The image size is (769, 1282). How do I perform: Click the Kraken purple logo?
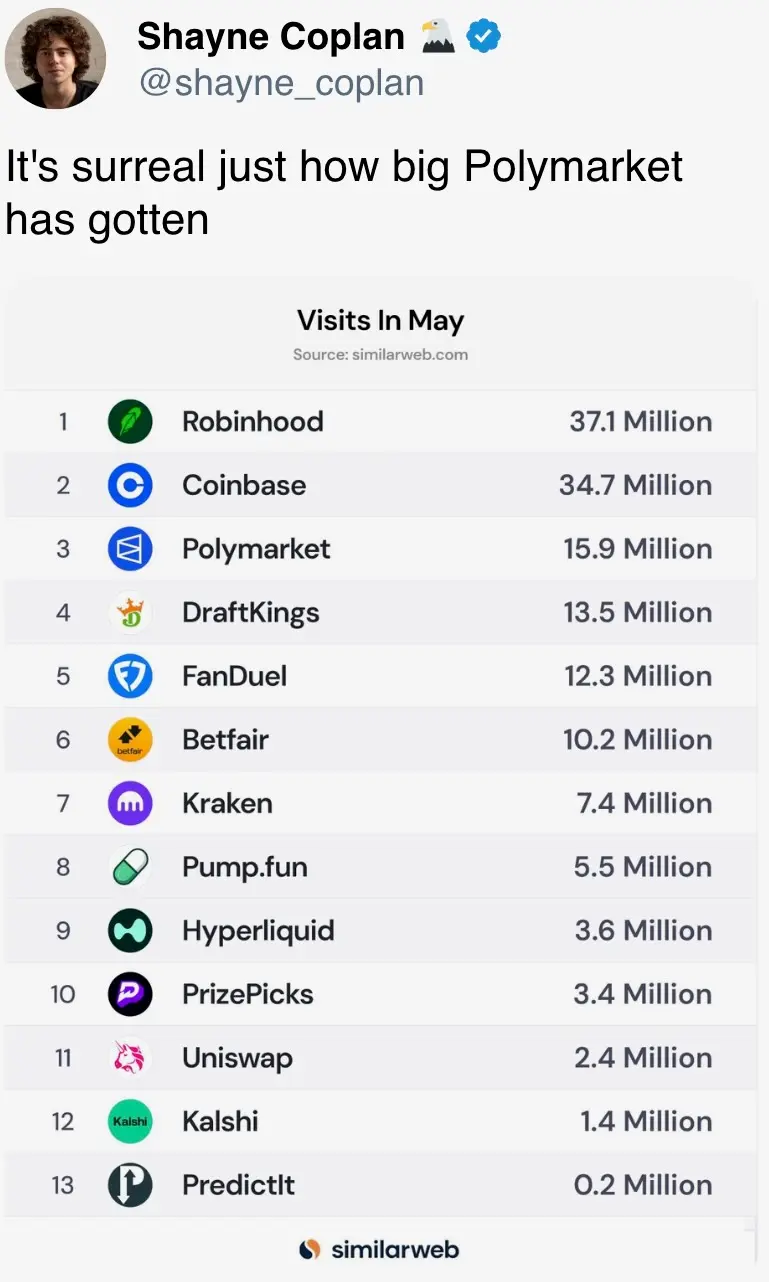[130, 803]
